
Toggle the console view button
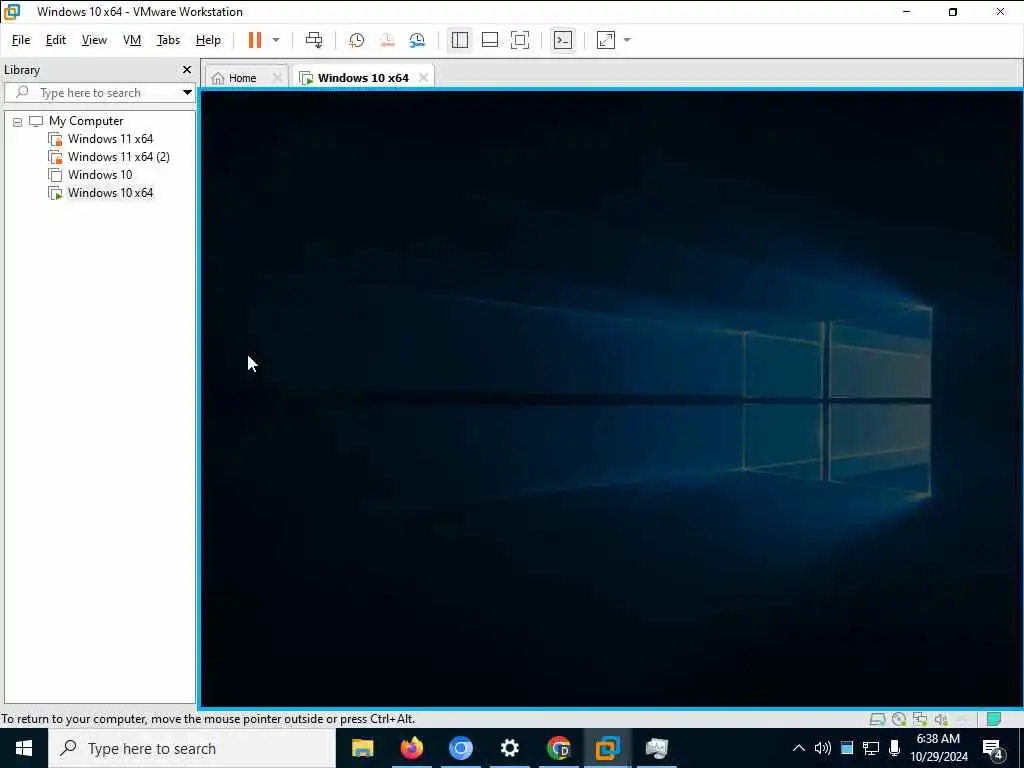(x=563, y=40)
